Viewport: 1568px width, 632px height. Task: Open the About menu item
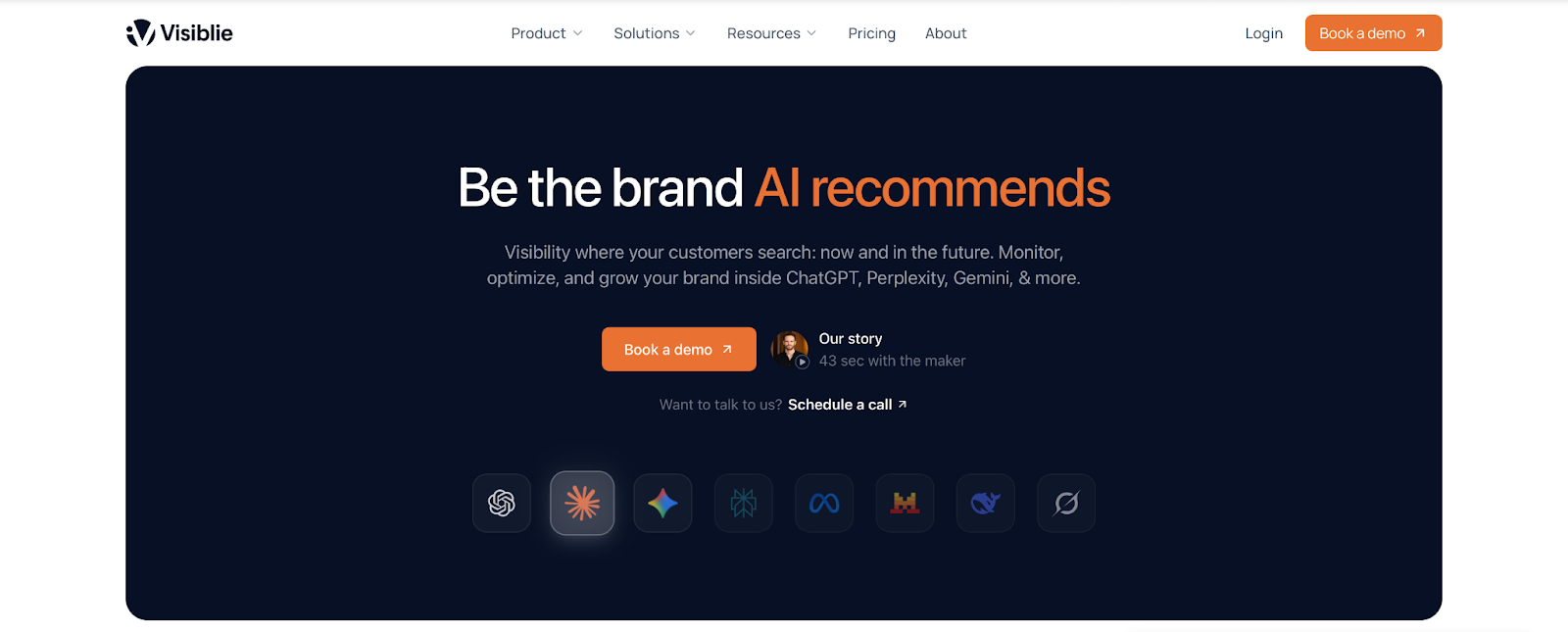[946, 33]
